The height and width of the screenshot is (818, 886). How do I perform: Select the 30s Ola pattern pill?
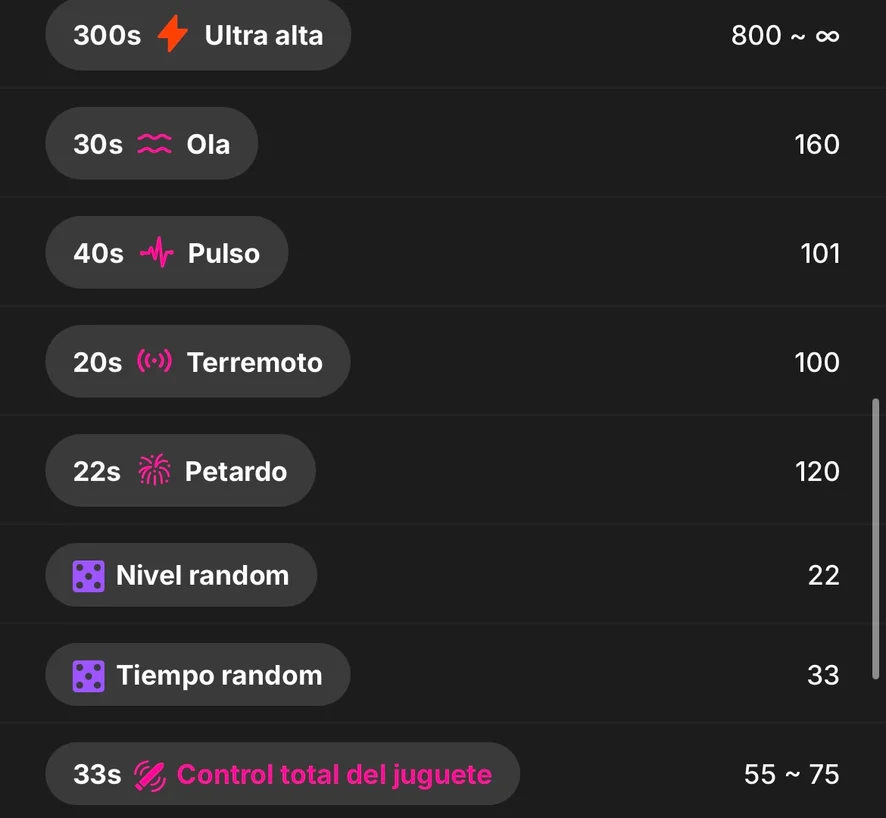[151, 144]
